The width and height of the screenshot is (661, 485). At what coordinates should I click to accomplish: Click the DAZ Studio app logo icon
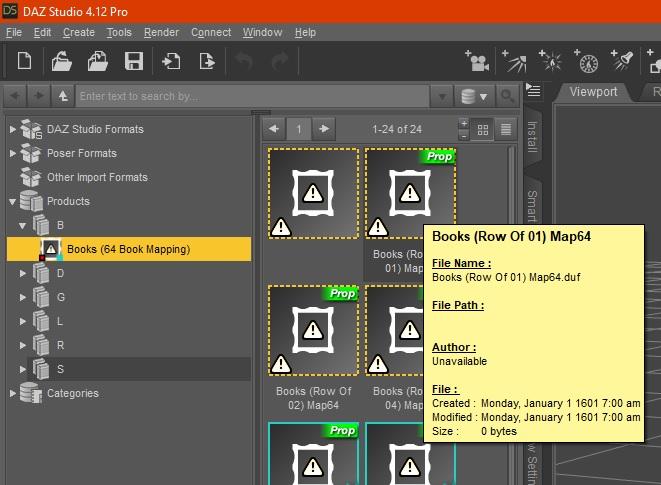(x=10, y=11)
